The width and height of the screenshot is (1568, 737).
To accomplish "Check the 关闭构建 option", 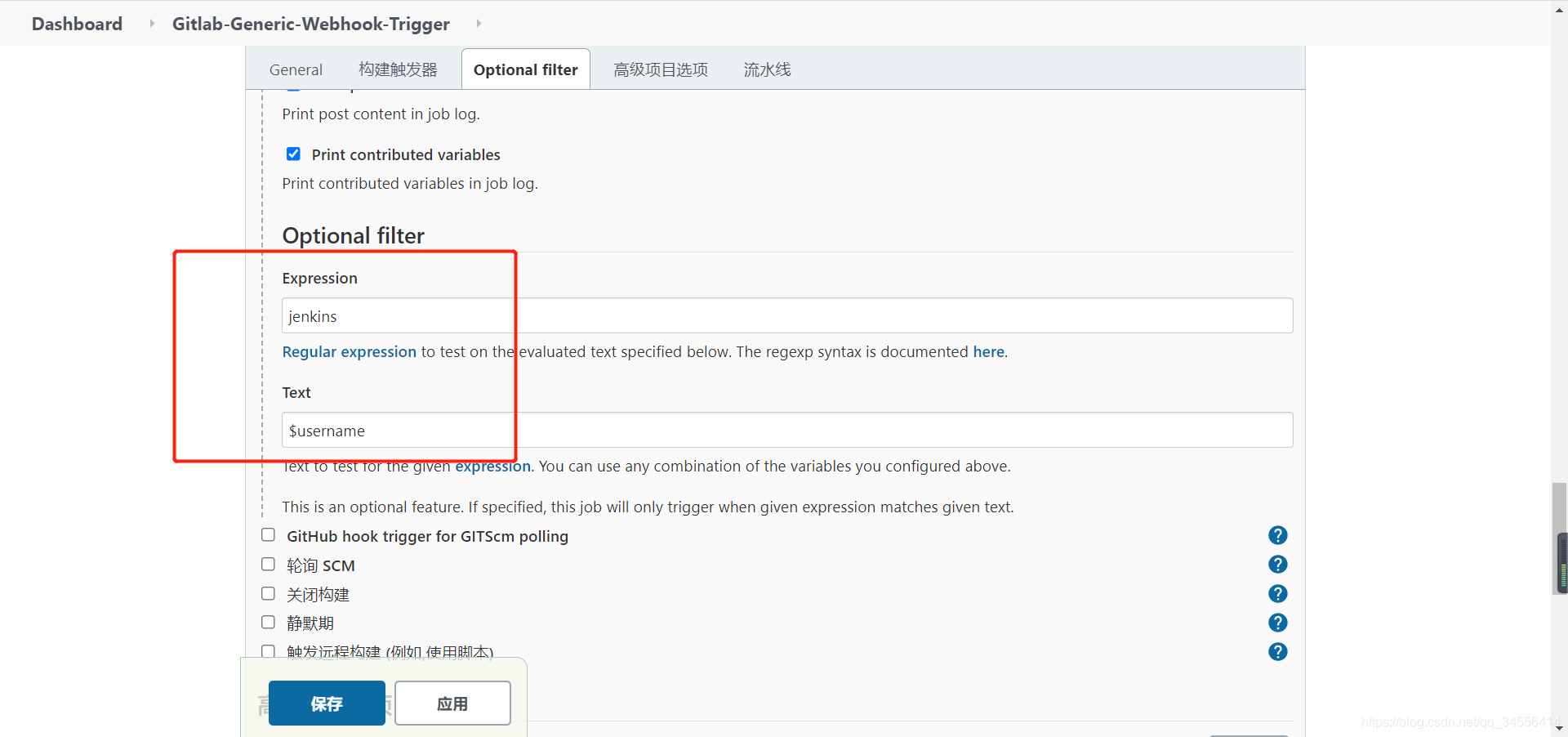I will 268,594.
